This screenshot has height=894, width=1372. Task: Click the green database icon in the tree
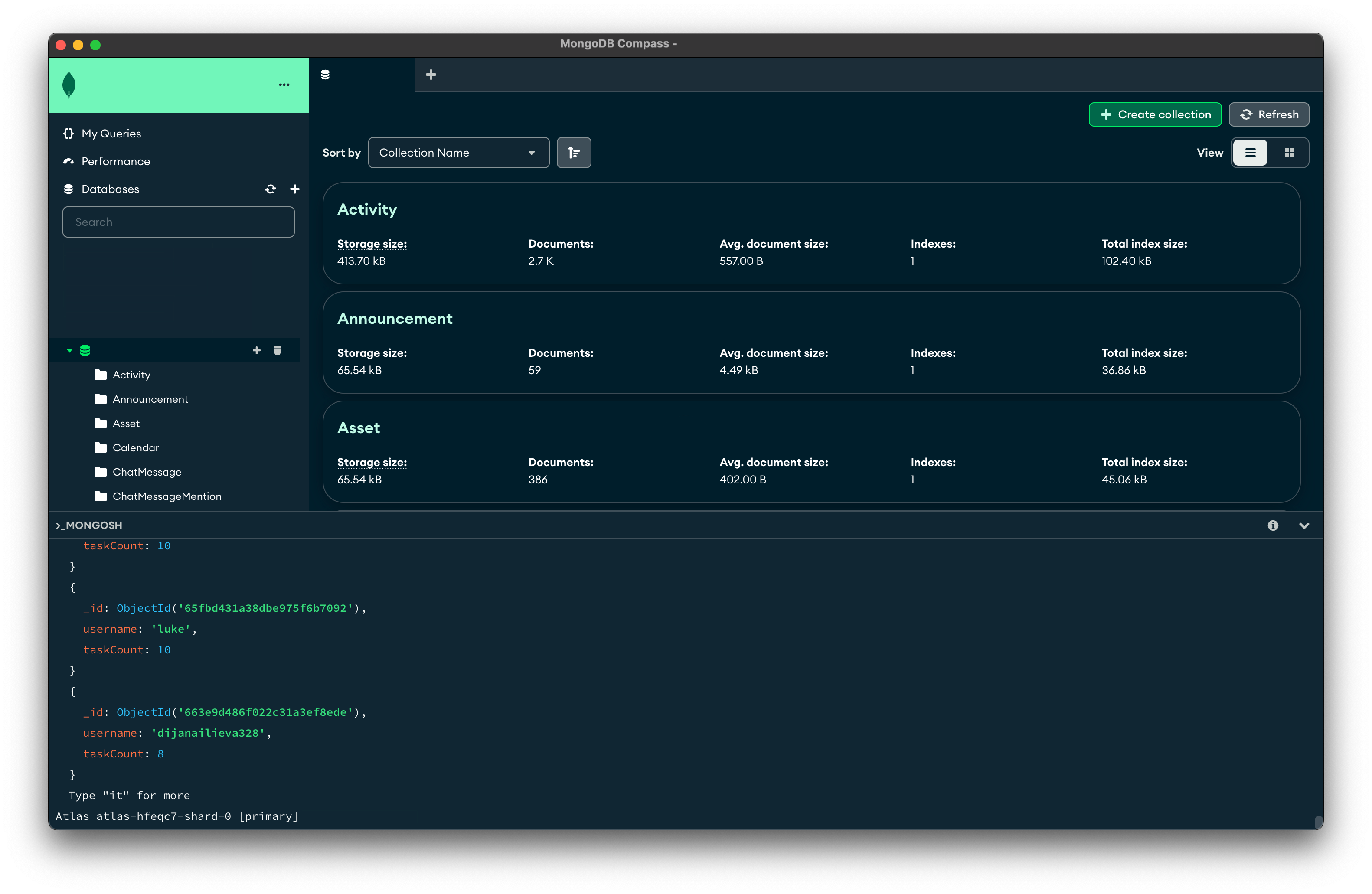pyautogui.click(x=85, y=350)
